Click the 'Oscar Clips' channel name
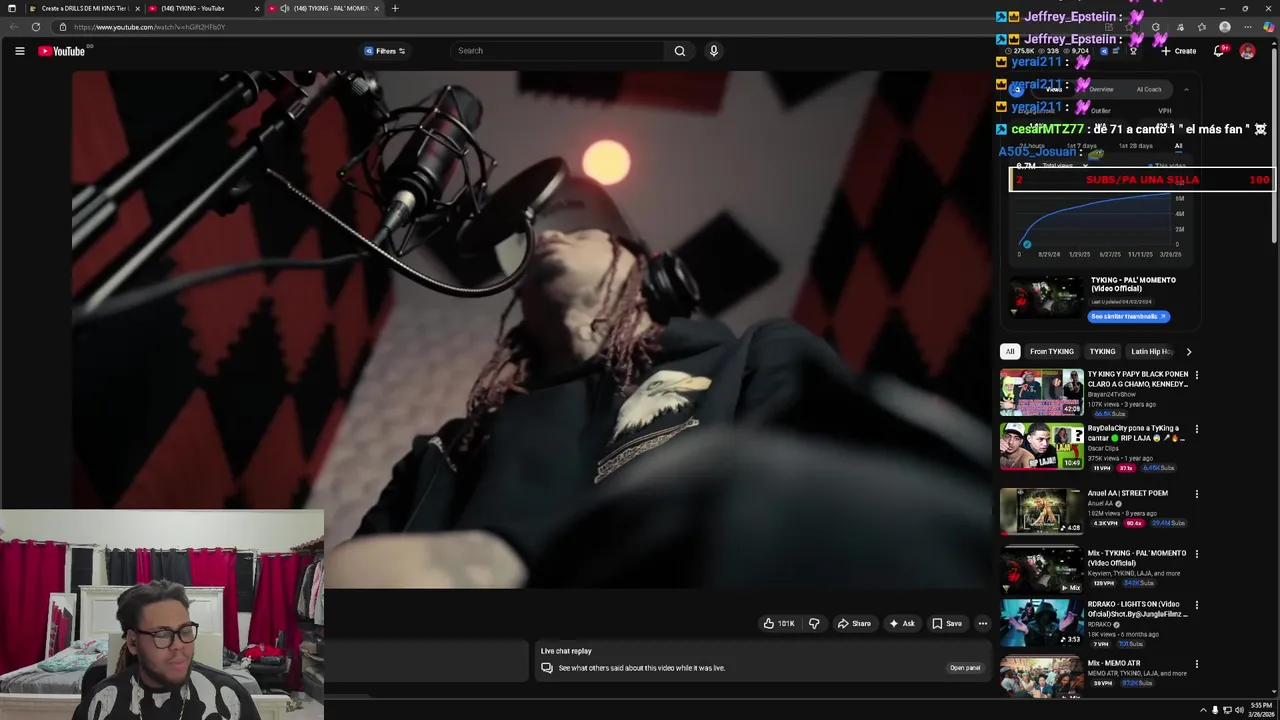1280x720 pixels. pyautogui.click(x=1104, y=448)
